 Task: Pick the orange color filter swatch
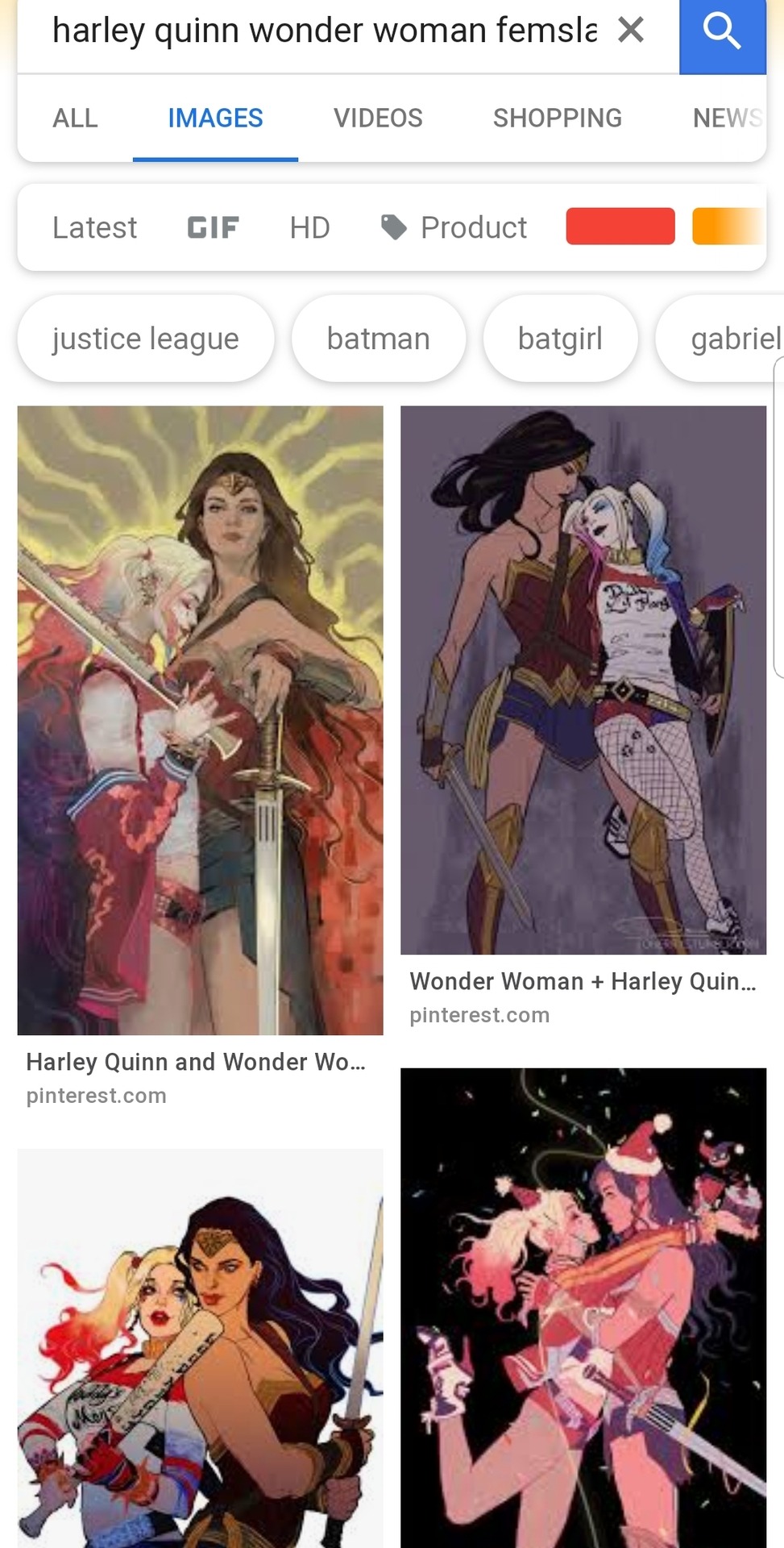tap(728, 226)
